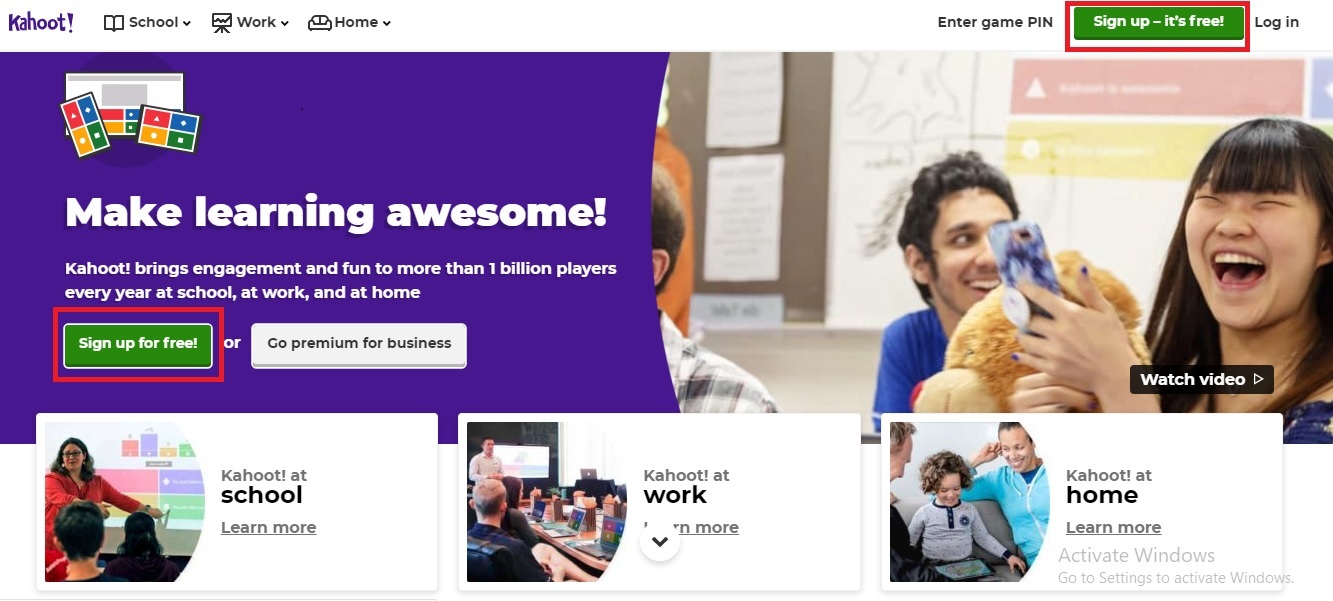Open the Kahoot! at school classroom thumbnail

pyautogui.click(x=124, y=502)
